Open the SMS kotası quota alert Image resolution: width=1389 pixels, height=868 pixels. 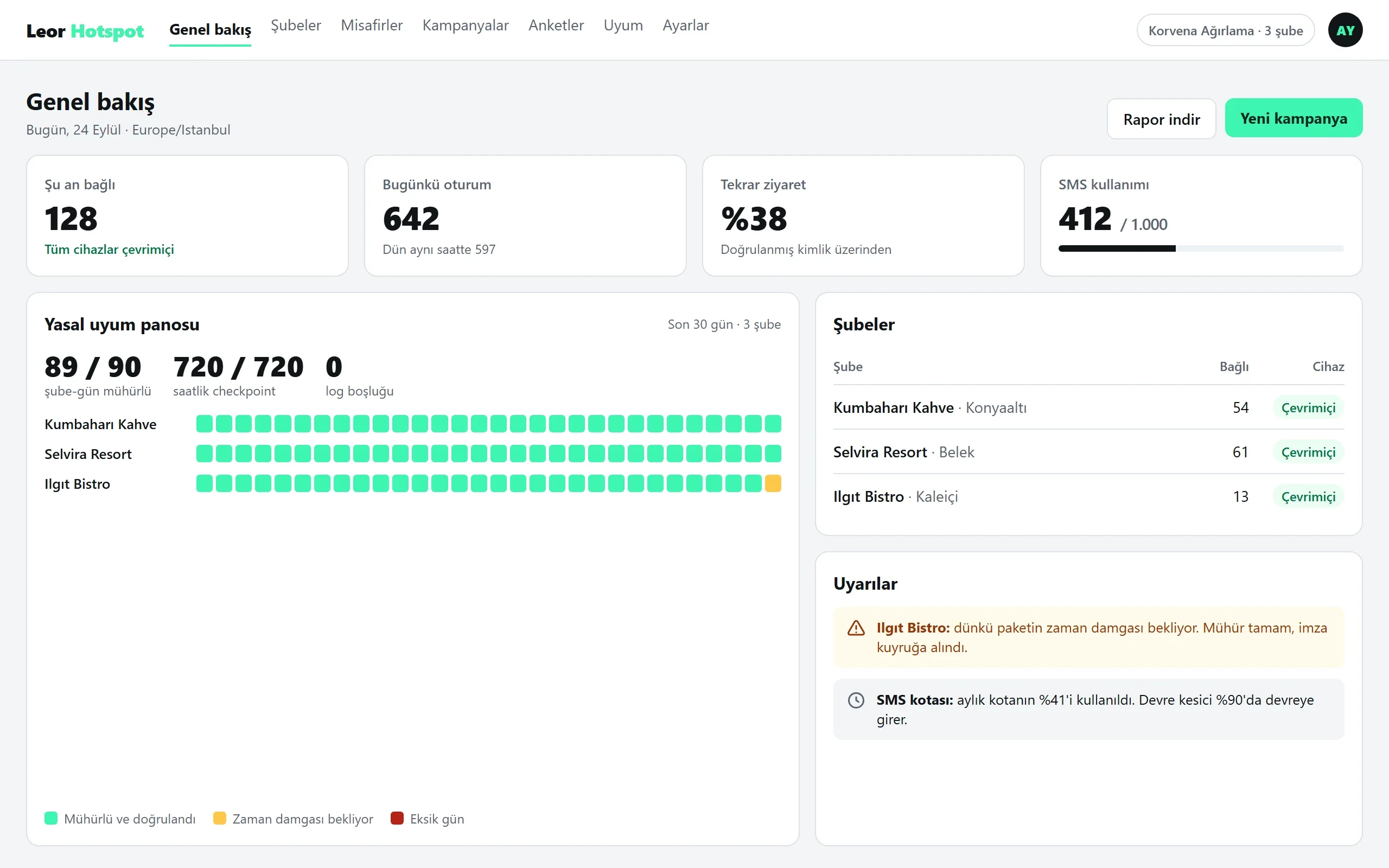1088,710
